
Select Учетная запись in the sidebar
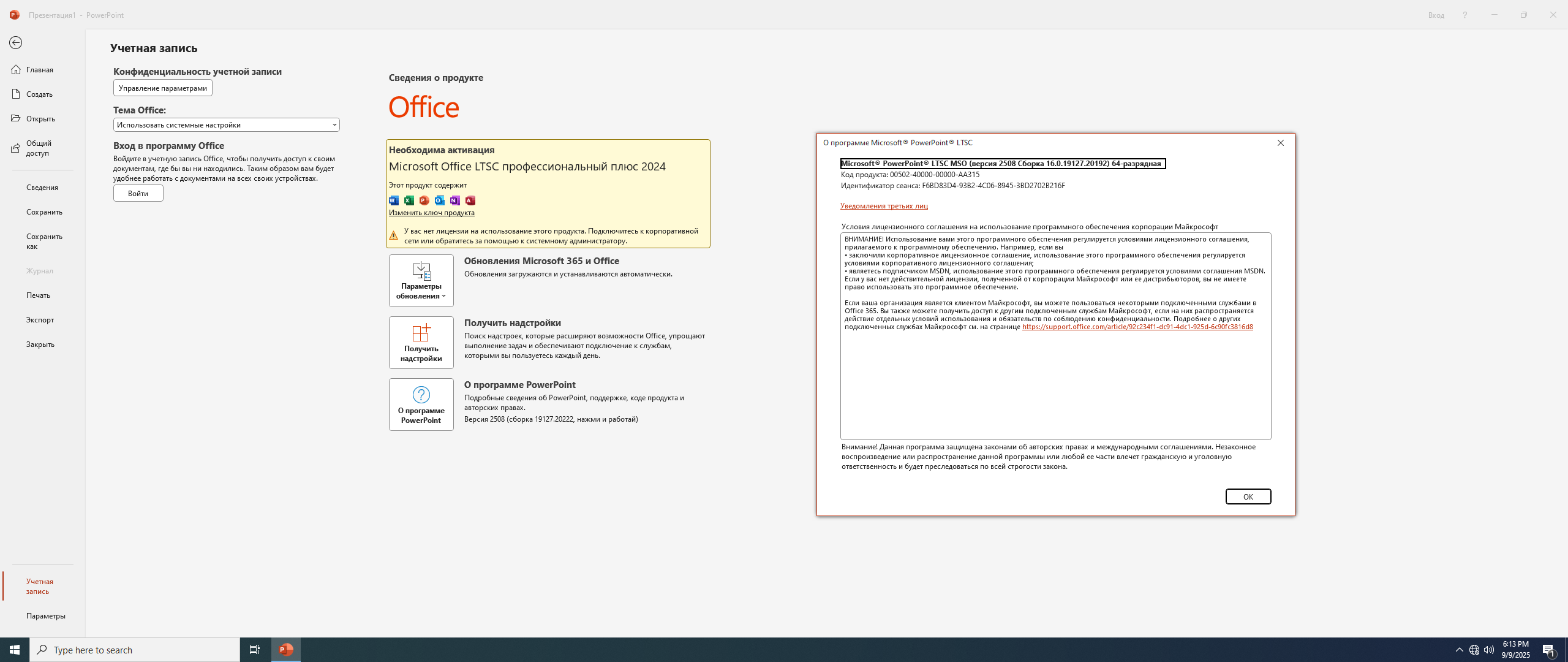(x=42, y=587)
